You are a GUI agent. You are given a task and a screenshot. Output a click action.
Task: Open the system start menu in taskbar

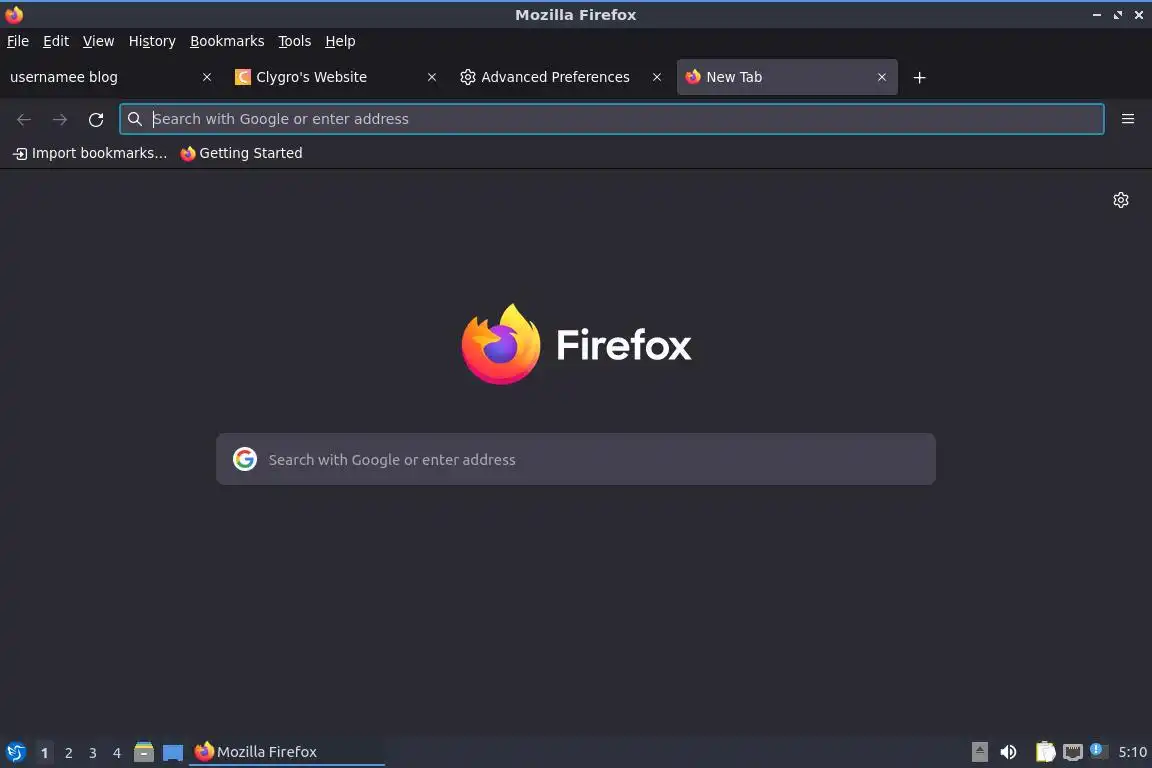(x=15, y=752)
